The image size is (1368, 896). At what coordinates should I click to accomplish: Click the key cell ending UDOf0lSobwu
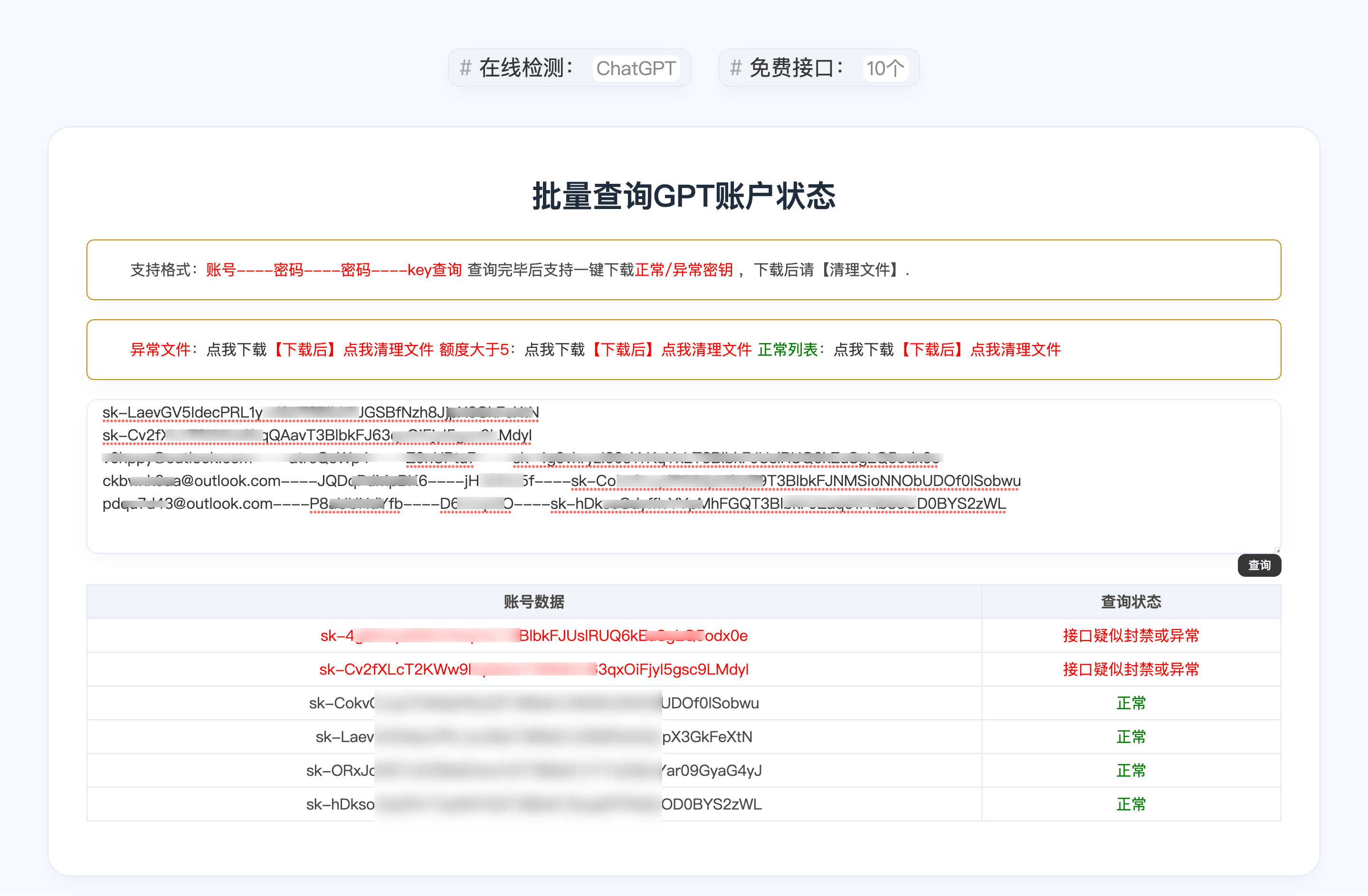534,703
